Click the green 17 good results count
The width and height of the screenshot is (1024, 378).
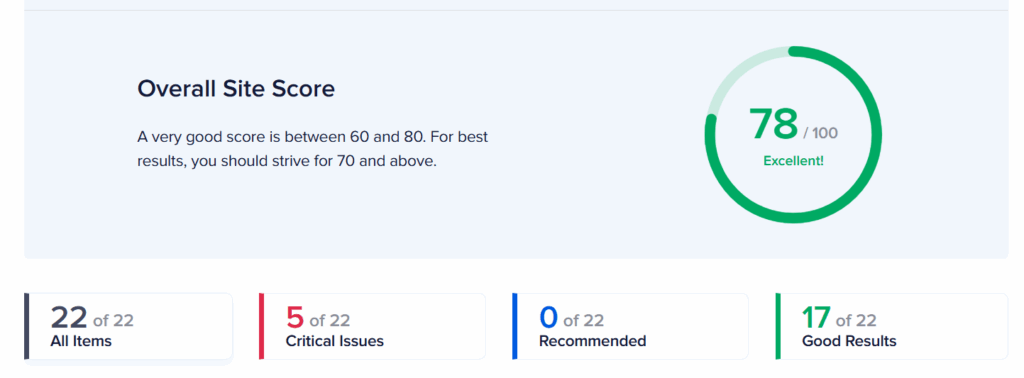816,317
